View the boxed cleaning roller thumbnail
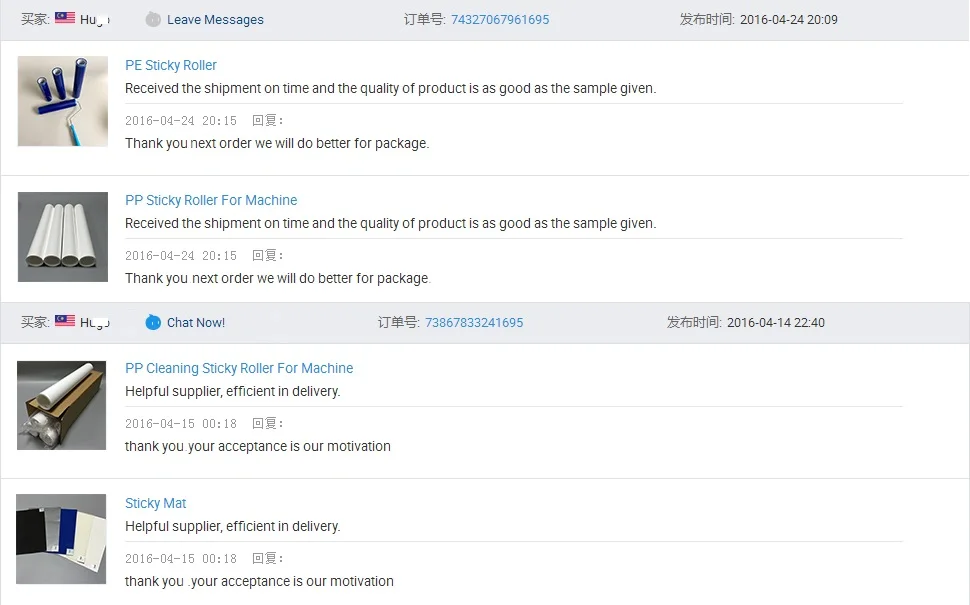 tap(62, 405)
